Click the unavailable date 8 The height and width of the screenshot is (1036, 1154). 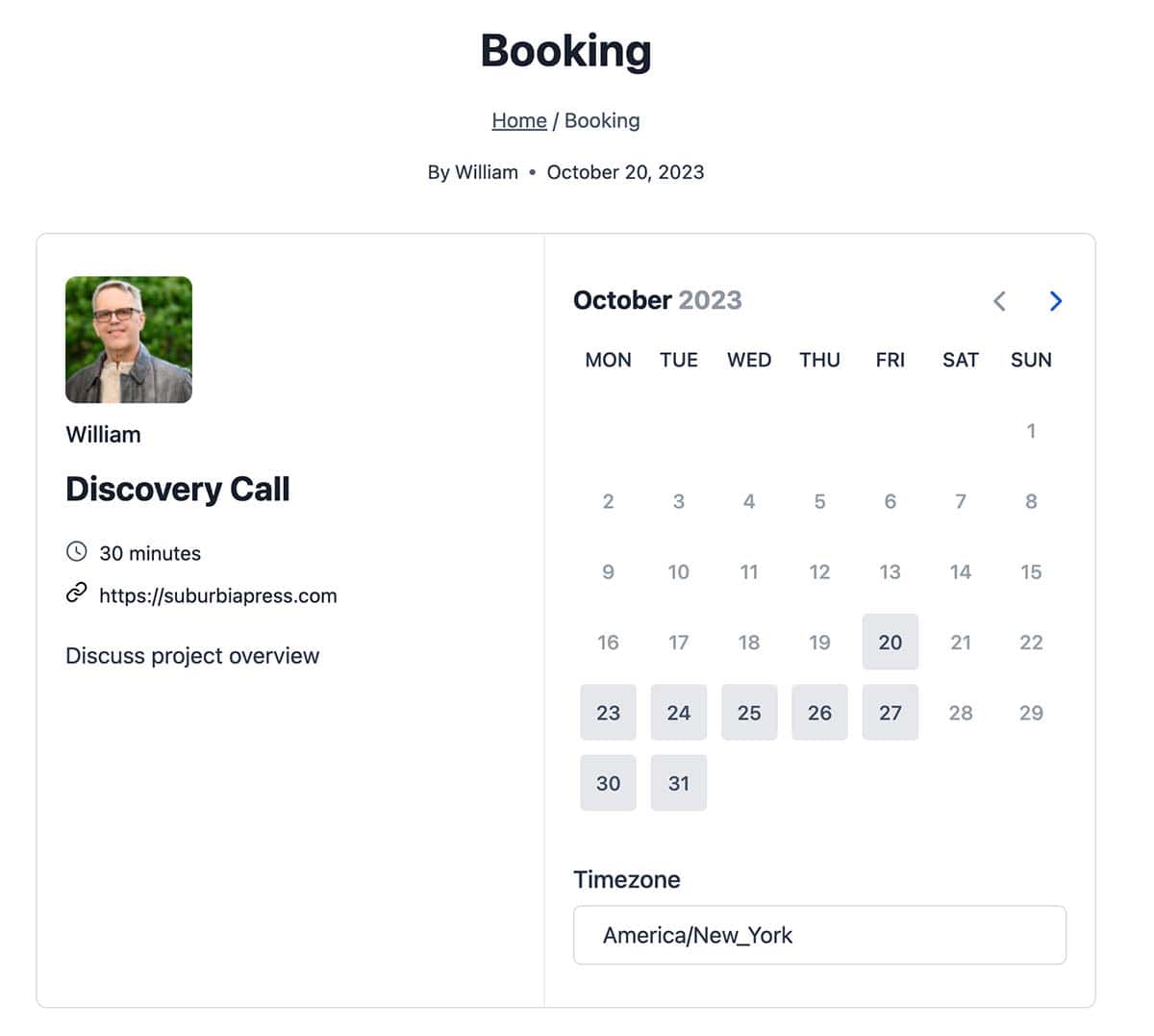click(x=1031, y=501)
